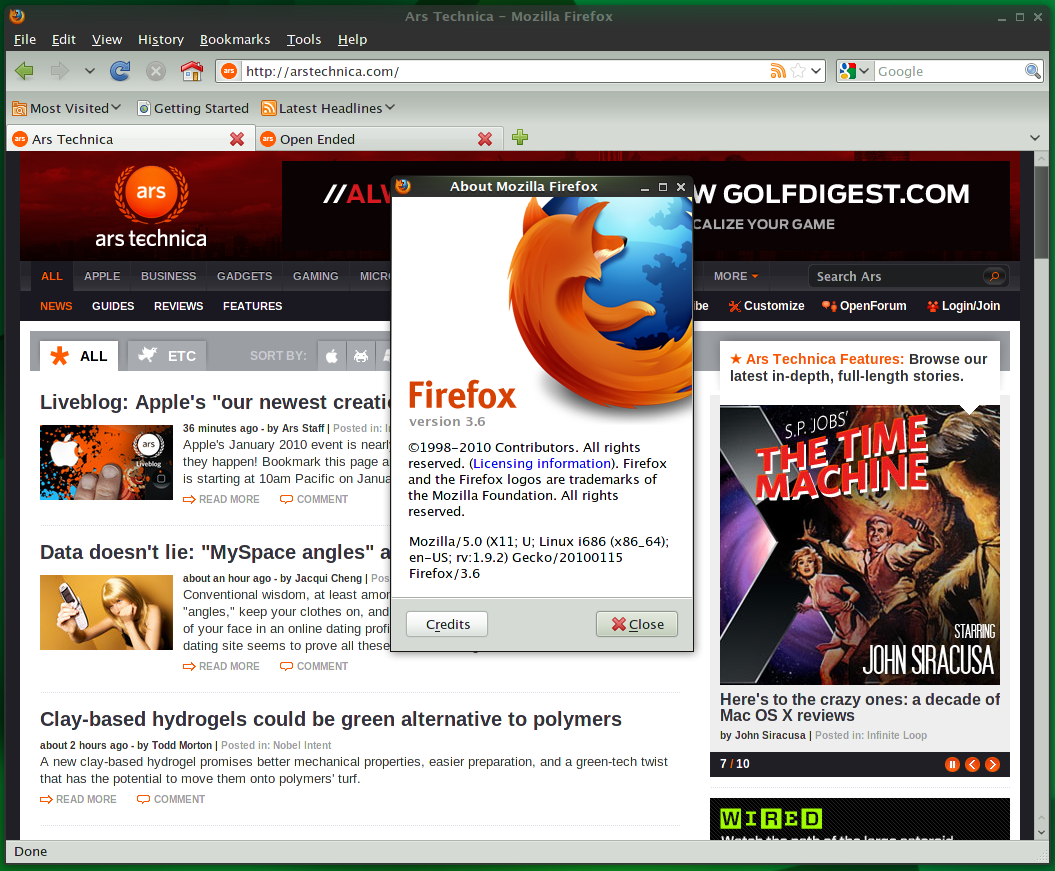
Task: Click the ars site icon in address bar
Action: click(x=229, y=71)
